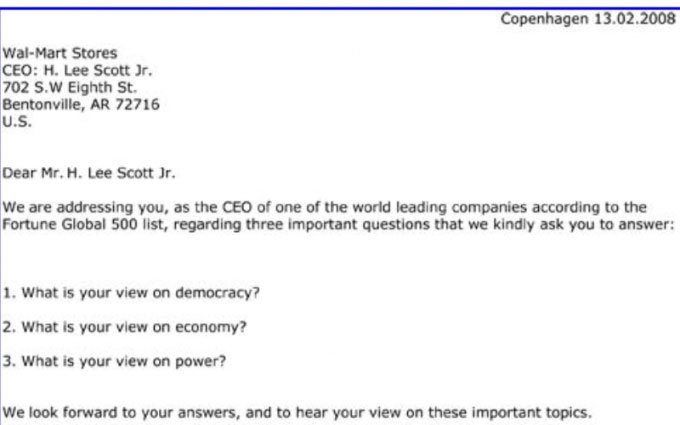Click the U.S. country line

tap(17, 121)
